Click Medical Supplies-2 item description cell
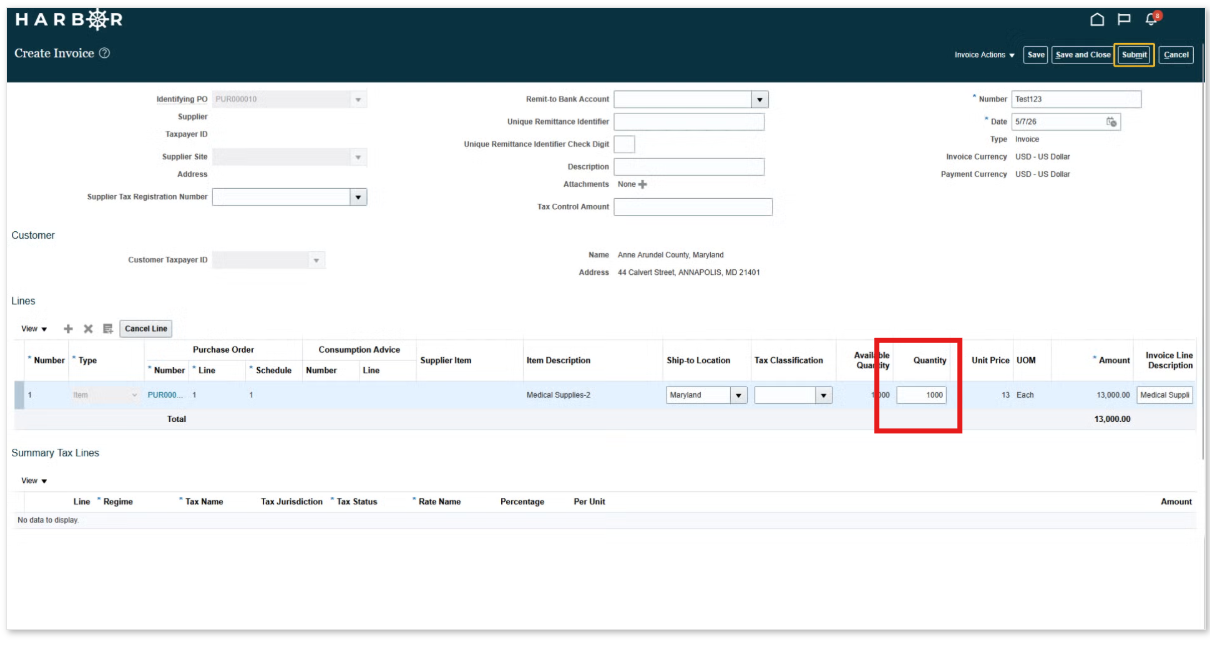1210x646 pixels. [558, 395]
